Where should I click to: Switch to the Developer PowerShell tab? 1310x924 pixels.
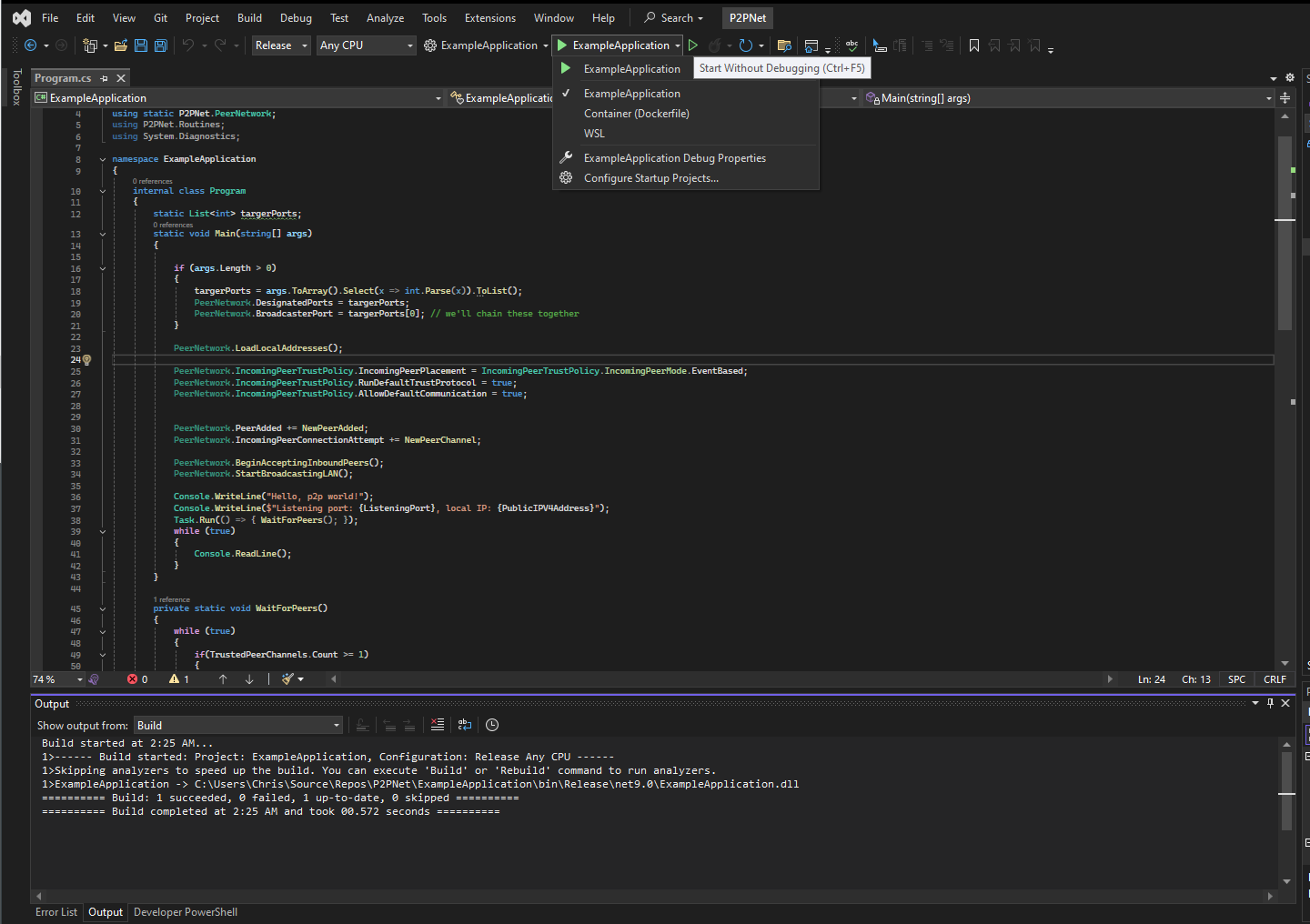pos(186,912)
